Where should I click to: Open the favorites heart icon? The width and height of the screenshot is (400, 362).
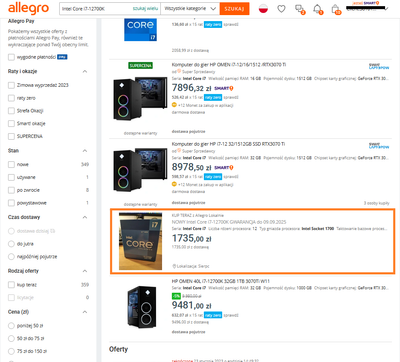click(281, 9)
